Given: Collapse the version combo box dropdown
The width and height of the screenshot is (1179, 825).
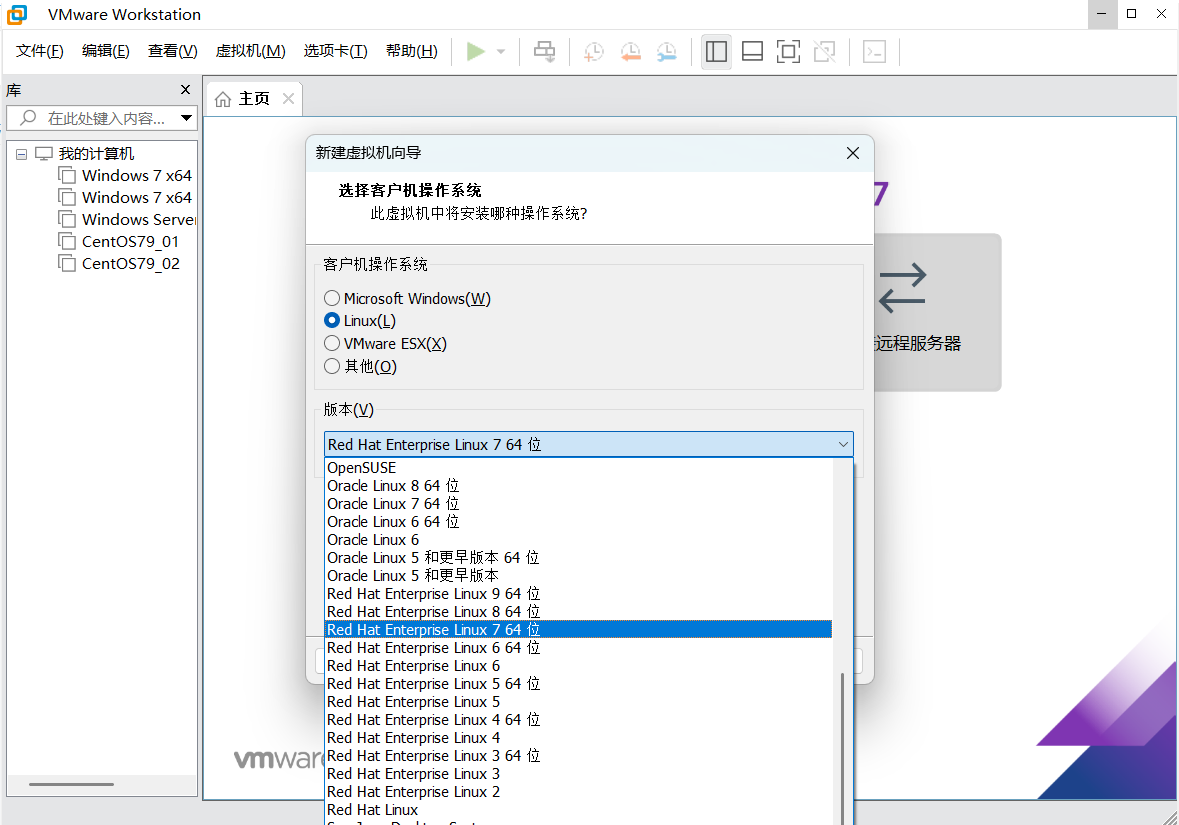Looking at the screenshot, I should point(843,444).
